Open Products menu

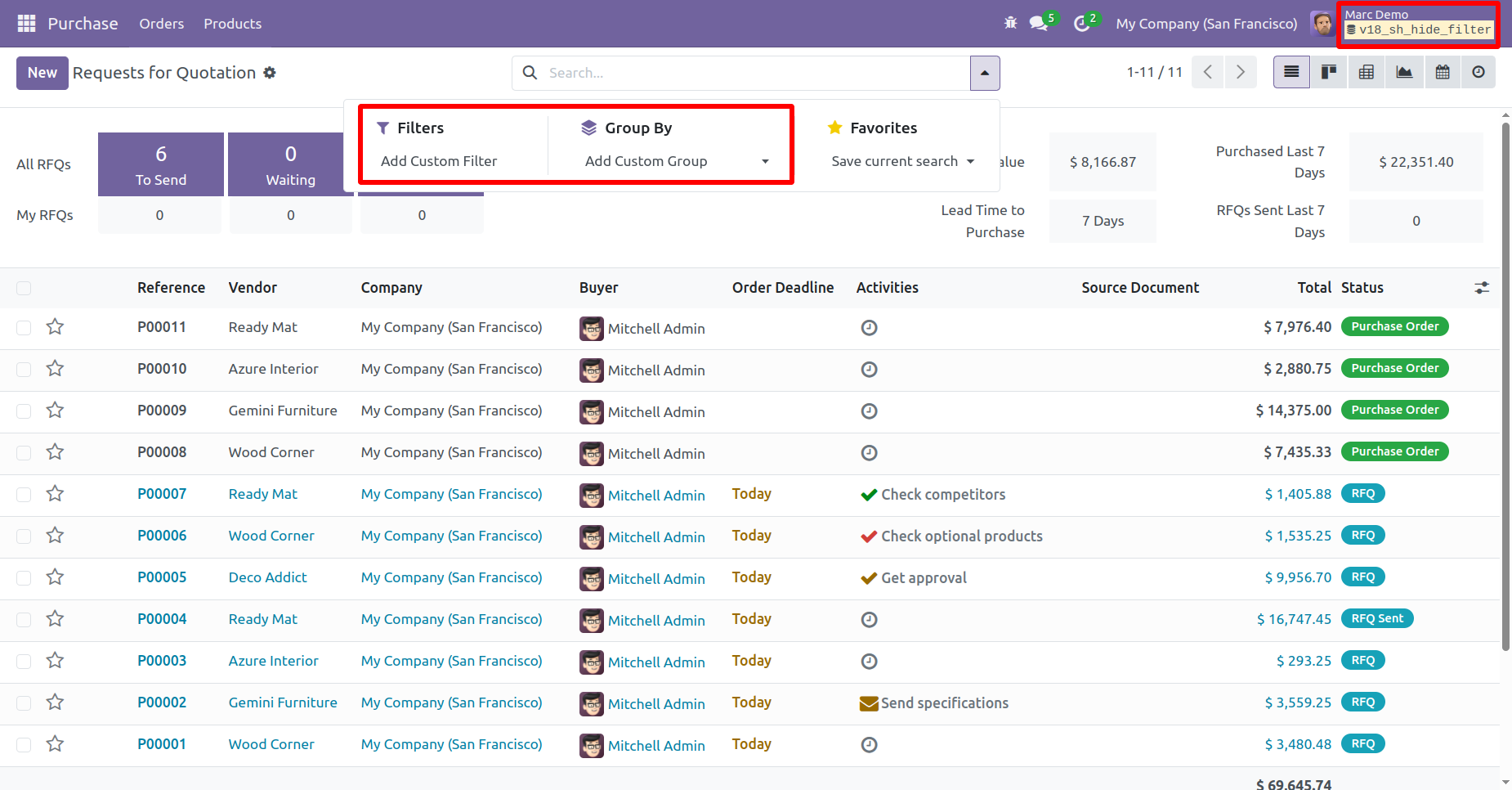tap(233, 24)
